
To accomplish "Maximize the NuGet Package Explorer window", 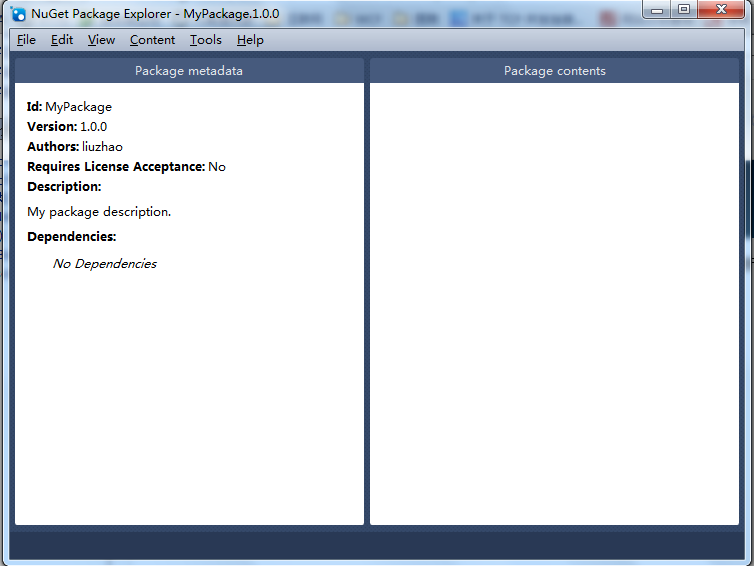I will [x=684, y=9].
